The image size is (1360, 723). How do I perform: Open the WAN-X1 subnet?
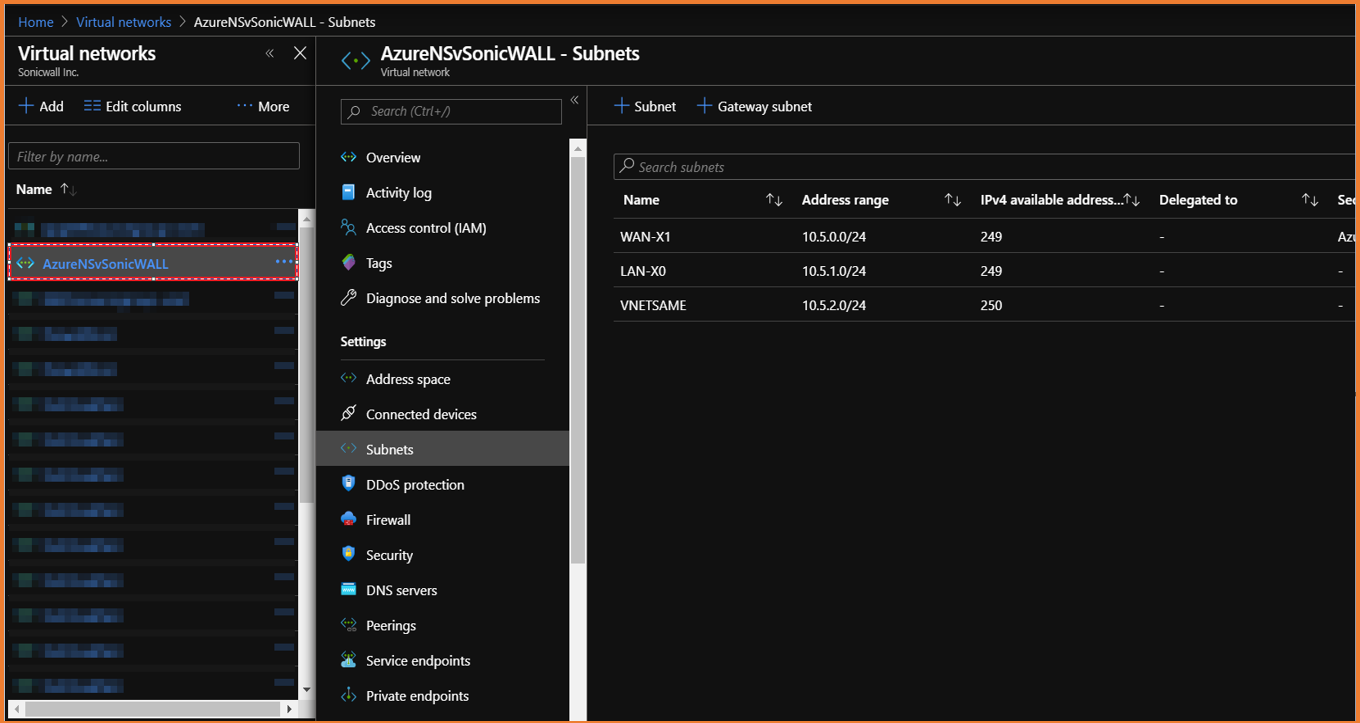pyautogui.click(x=645, y=237)
